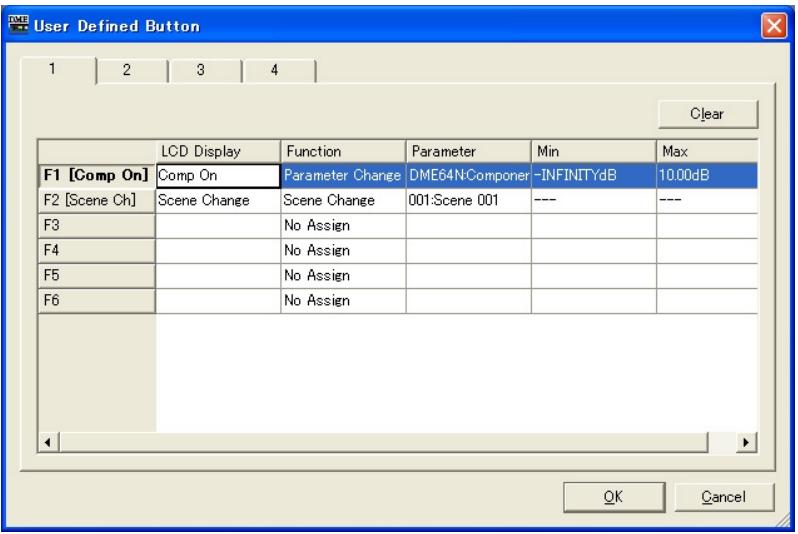Dismiss dialog with Cancel button

724,496
